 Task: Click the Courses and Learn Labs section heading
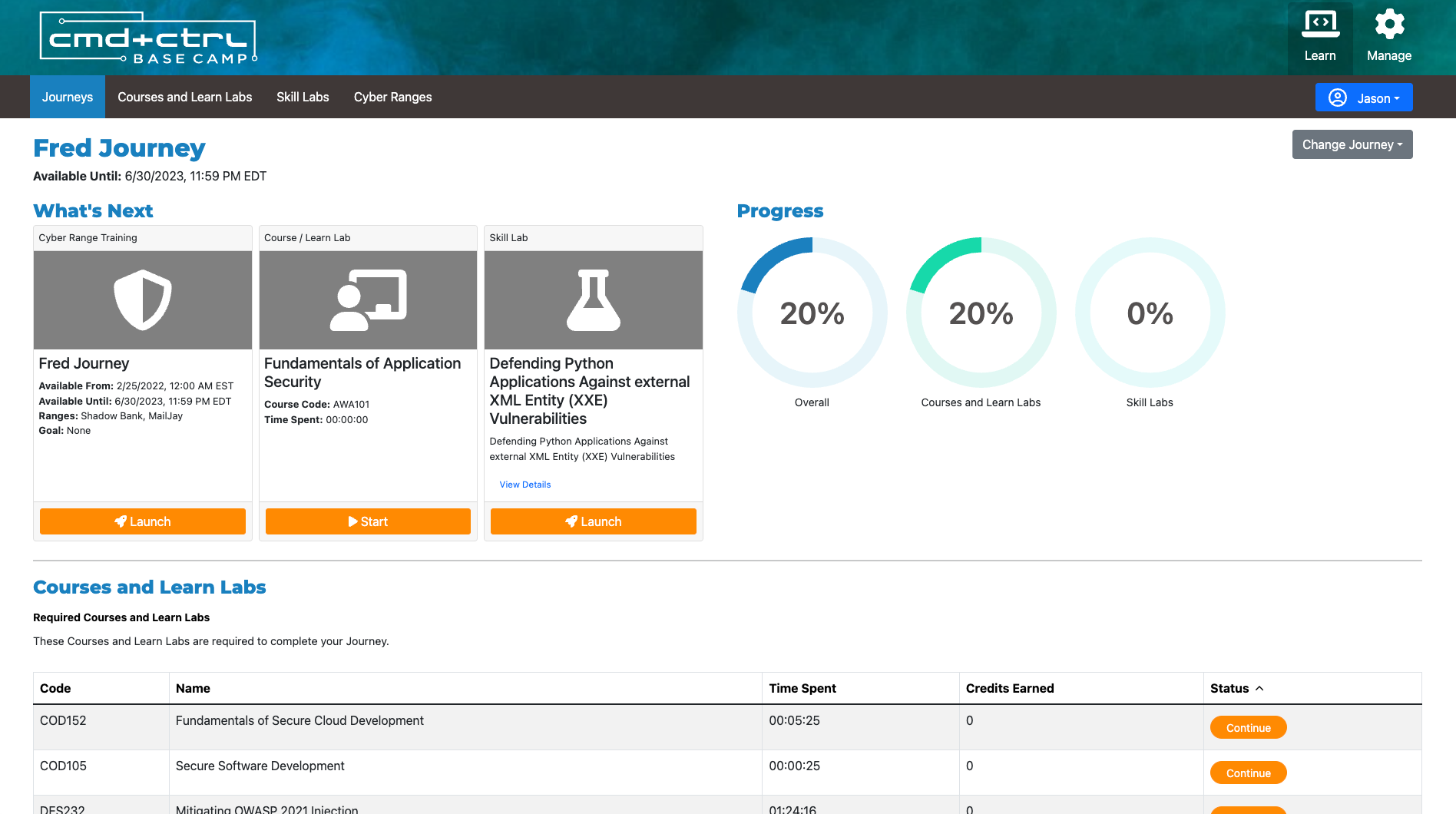pyautogui.click(x=150, y=587)
